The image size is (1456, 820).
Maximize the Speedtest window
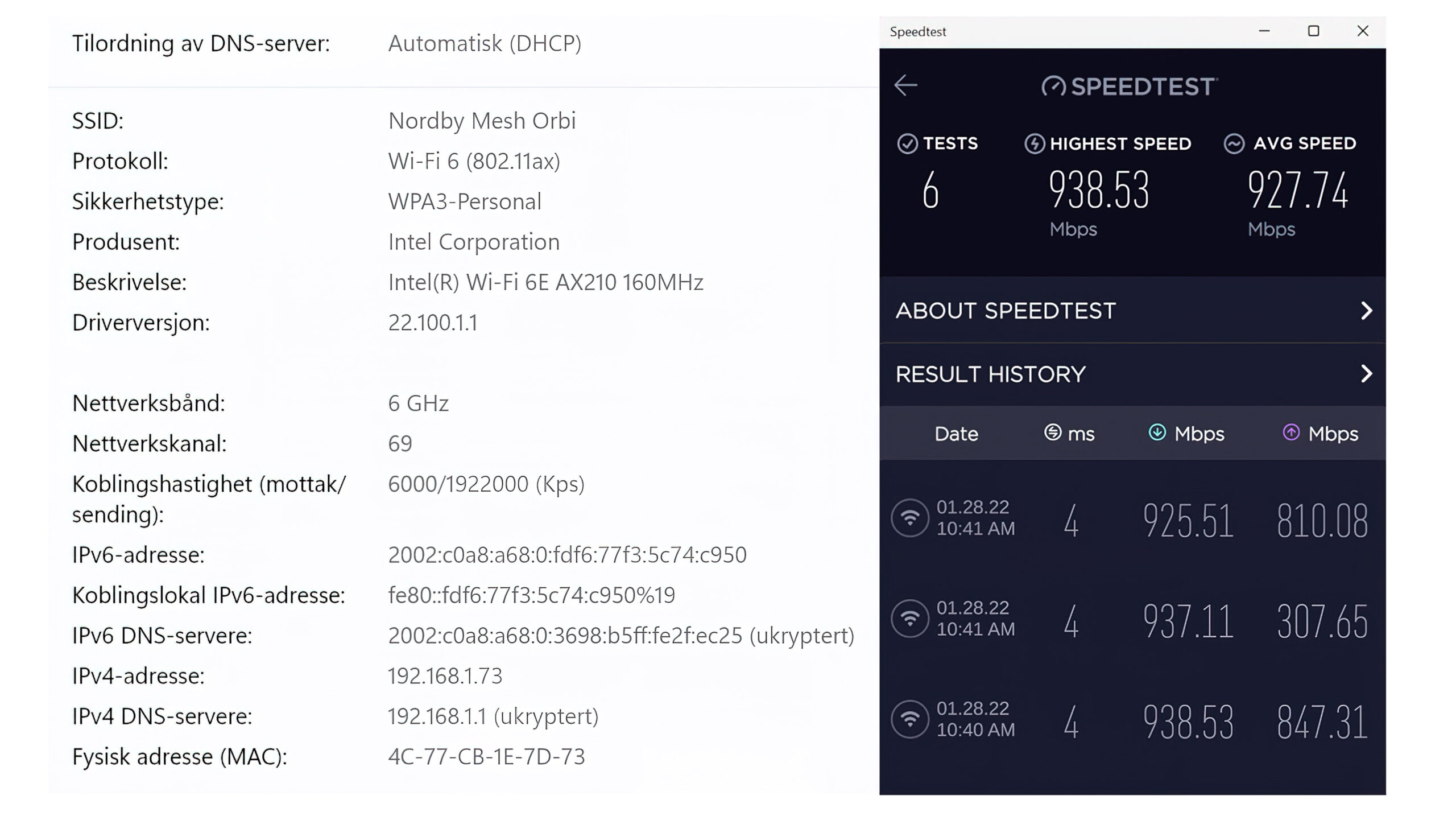(x=1313, y=31)
